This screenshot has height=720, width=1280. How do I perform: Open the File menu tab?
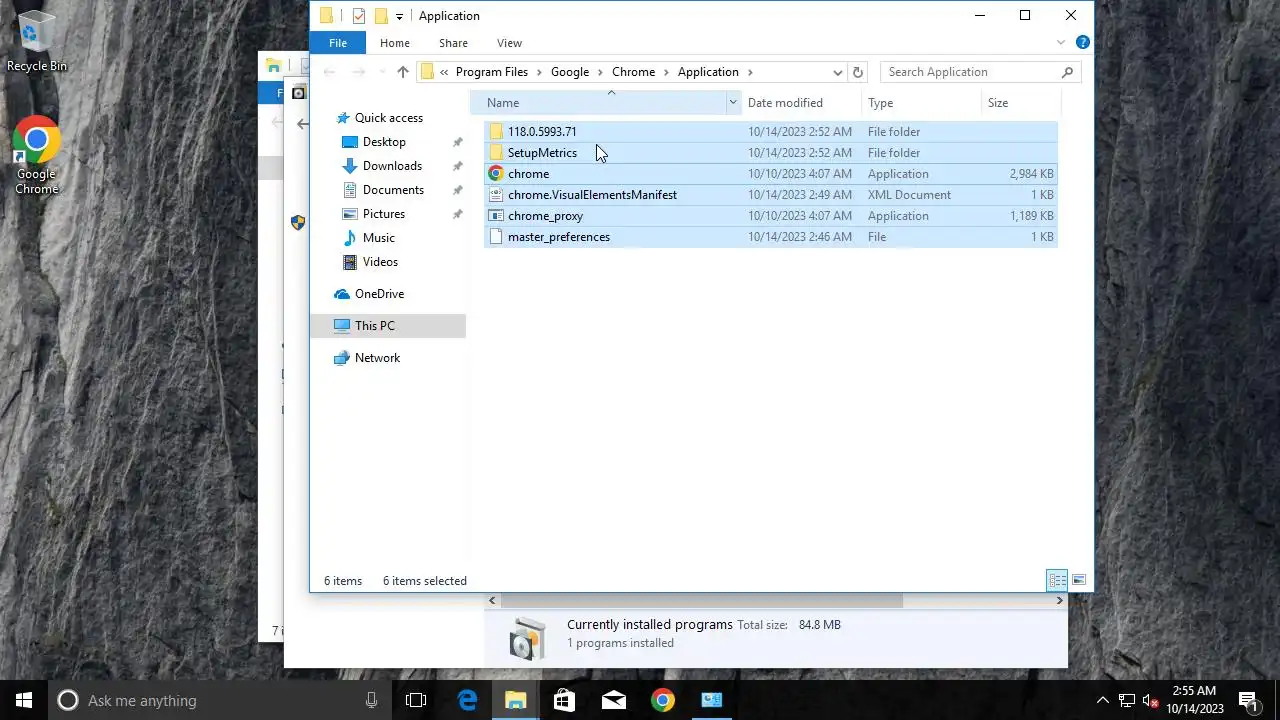click(338, 43)
